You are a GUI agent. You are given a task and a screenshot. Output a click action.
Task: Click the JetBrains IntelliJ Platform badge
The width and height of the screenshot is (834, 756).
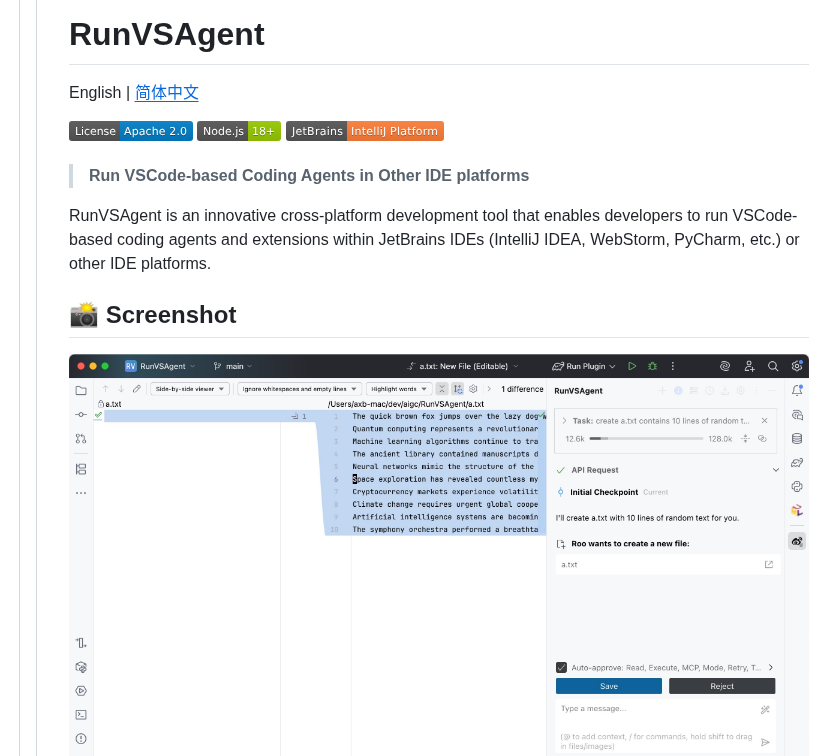coord(365,131)
